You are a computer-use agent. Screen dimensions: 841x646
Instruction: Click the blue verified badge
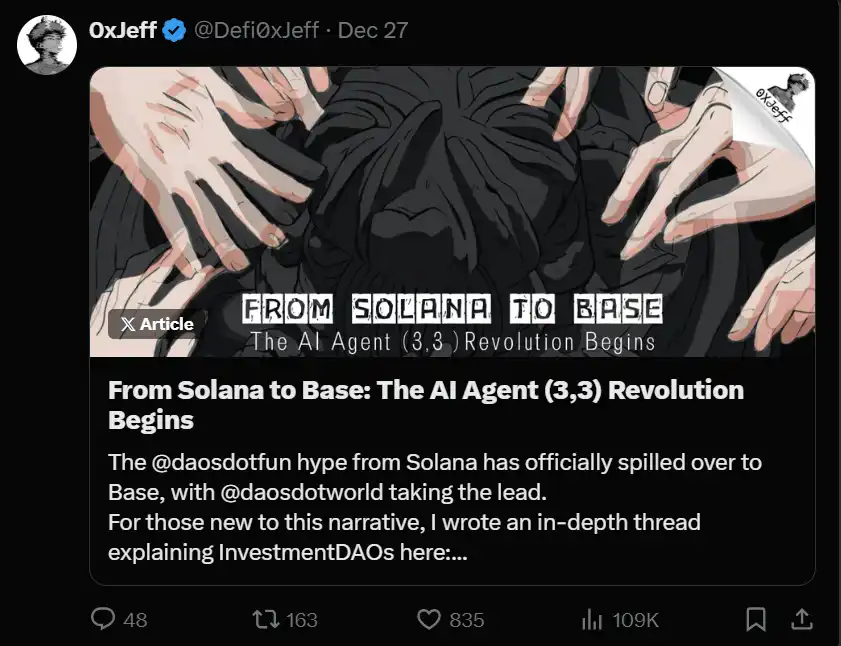coord(174,30)
